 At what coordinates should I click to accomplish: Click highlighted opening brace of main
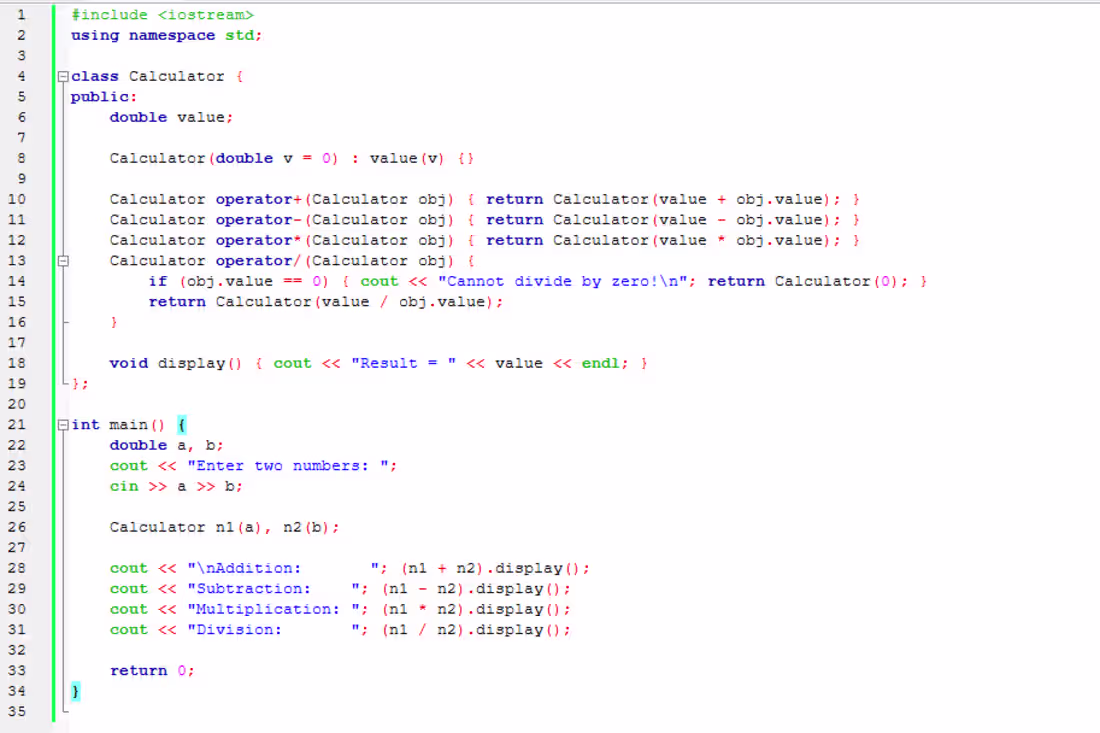pos(182,425)
